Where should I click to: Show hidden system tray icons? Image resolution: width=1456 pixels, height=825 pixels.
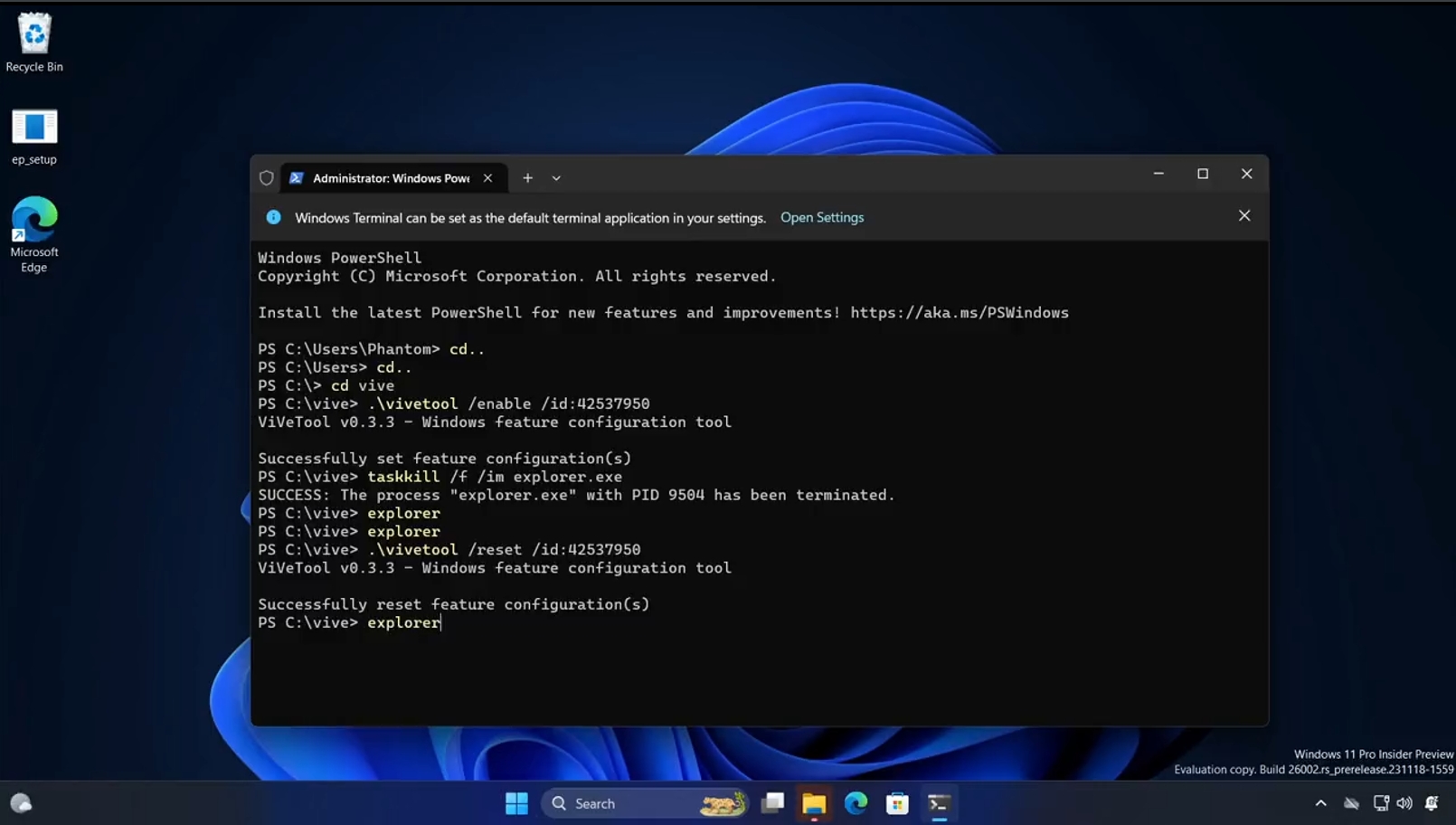(x=1321, y=803)
